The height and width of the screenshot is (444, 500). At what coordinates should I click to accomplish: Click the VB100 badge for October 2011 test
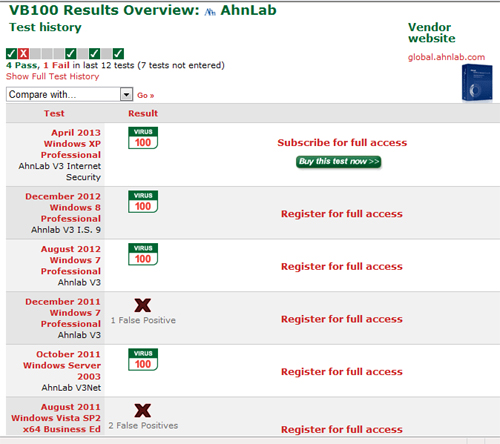(x=143, y=360)
